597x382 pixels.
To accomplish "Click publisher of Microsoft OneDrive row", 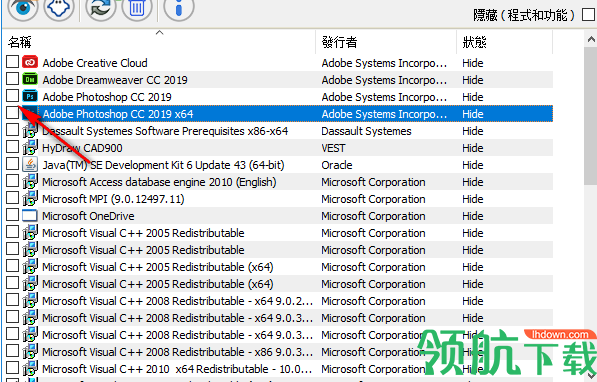I will [373, 216].
